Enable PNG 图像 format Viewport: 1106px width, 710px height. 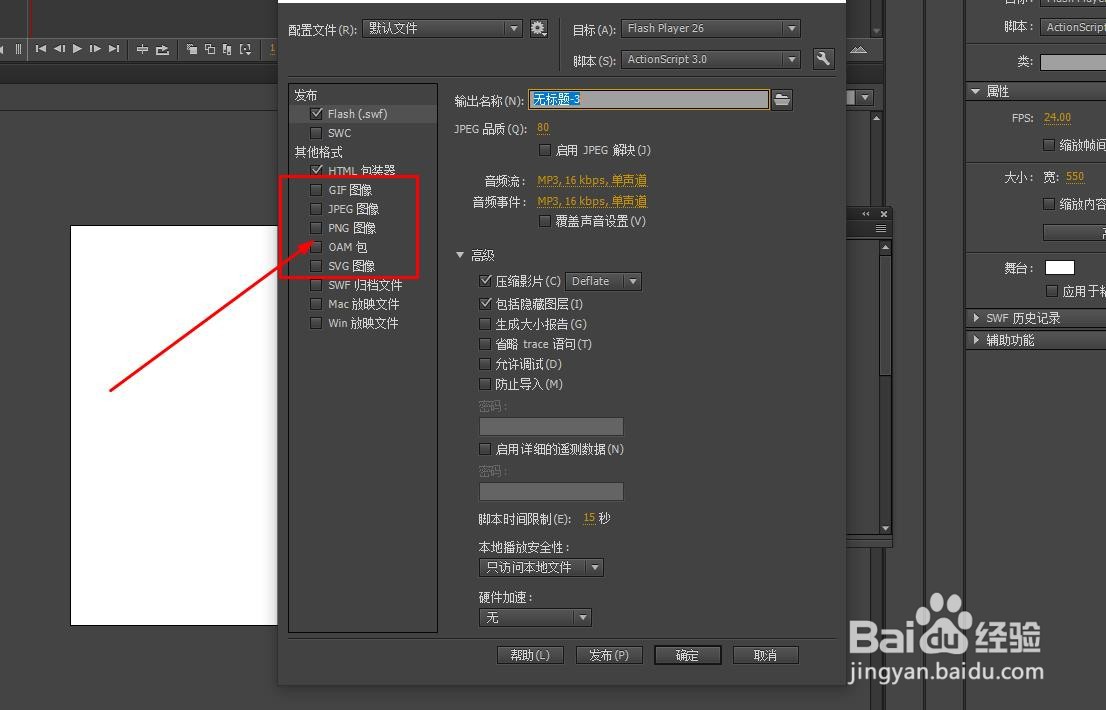click(x=316, y=228)
